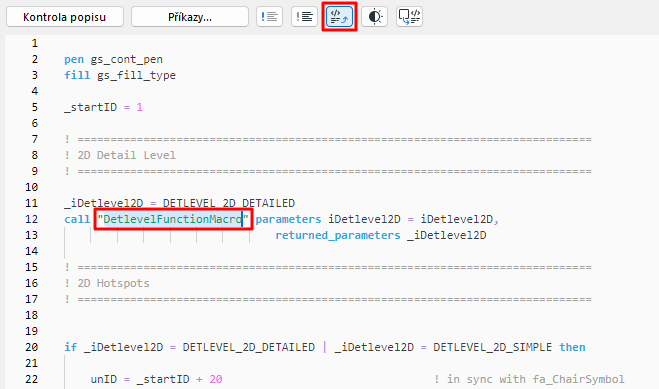Click the uncomment lines icon (grey exclamation)
The height and width of the screenshot is (389, 659).
(304, 17)
